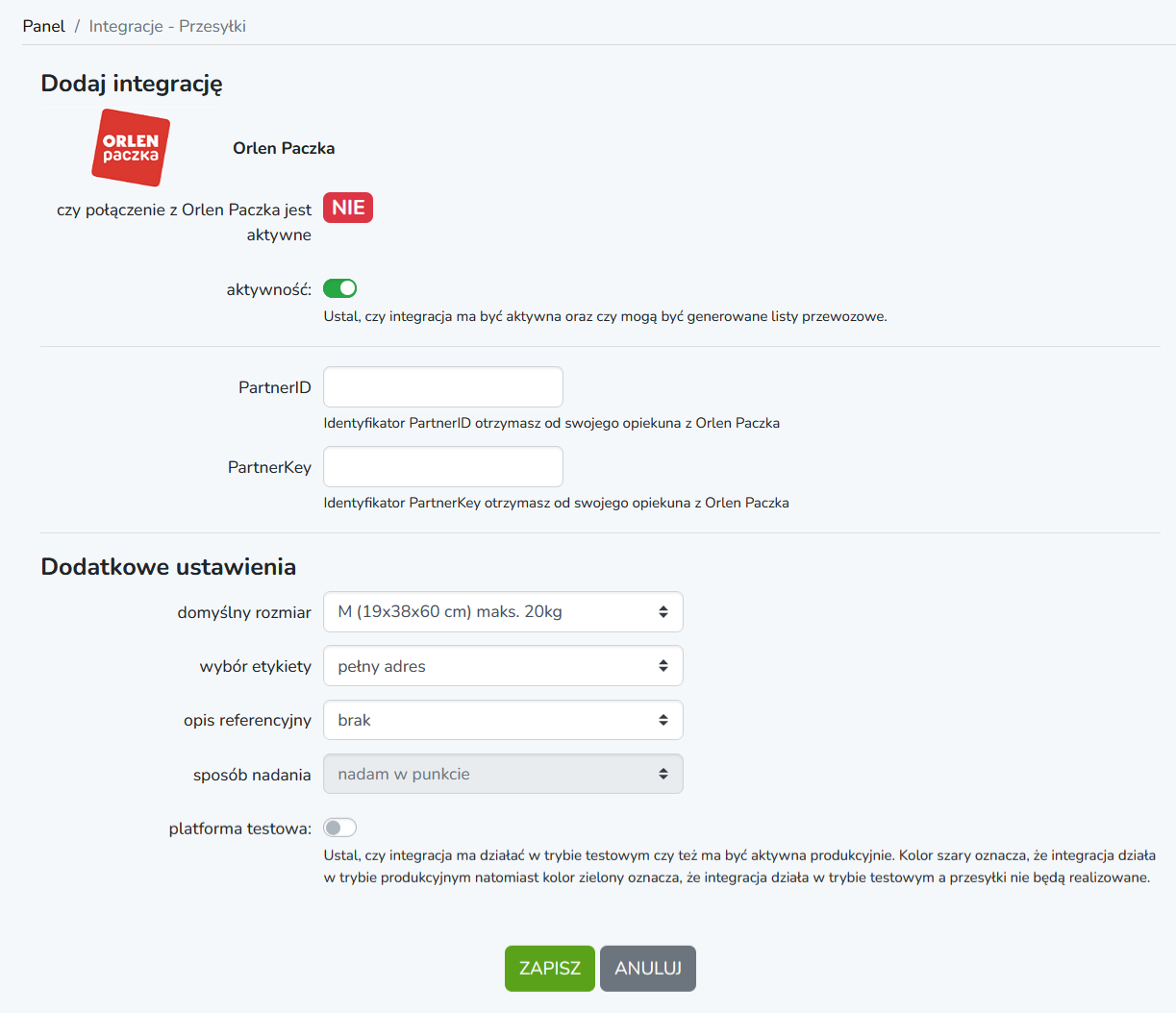Click the Dodatkowe ustawienia heading
The image size is (1176, 1013).
coord(168,567)
